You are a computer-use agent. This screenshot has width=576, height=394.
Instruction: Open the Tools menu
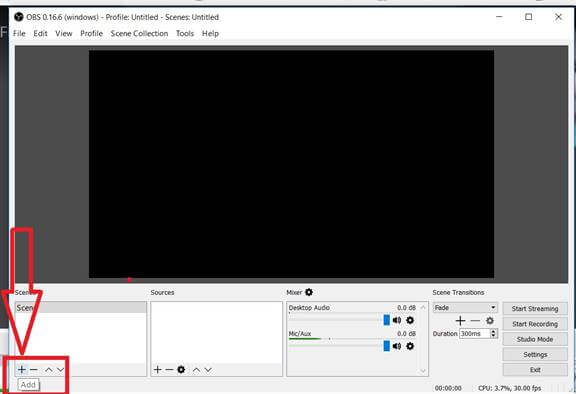(x=185, y=33)
